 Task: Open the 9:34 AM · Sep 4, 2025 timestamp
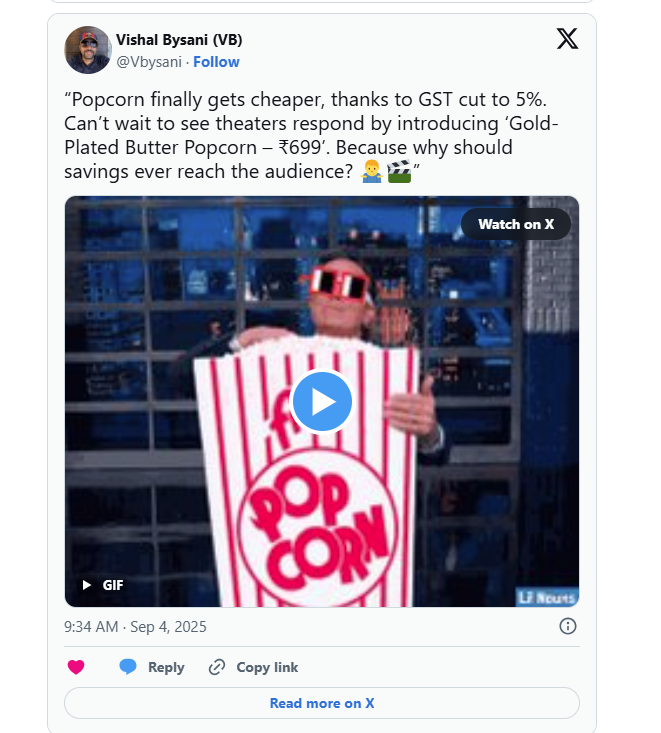pyautogui.click(x=135, y=627)
